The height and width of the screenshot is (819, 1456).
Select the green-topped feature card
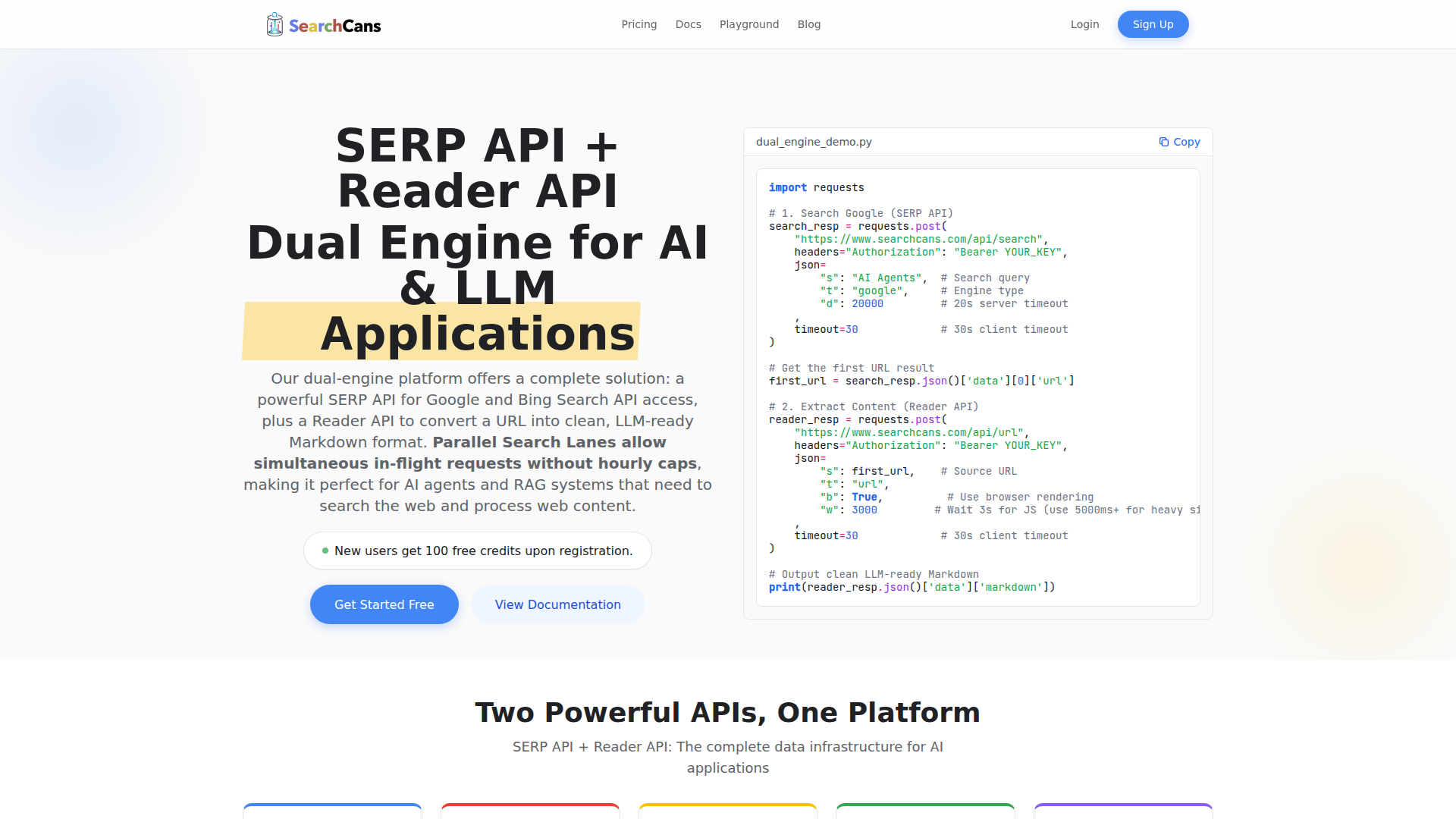pos(925,811)
